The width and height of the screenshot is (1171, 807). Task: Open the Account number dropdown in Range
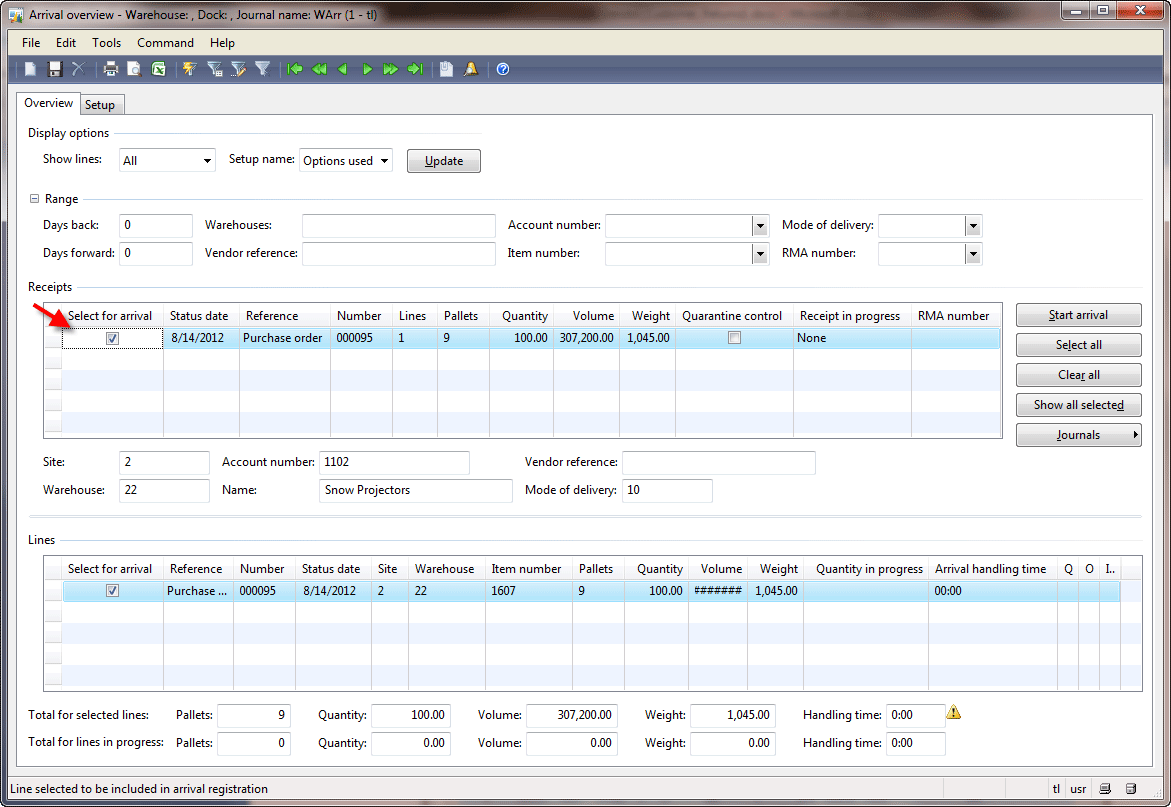pos(760,225)
